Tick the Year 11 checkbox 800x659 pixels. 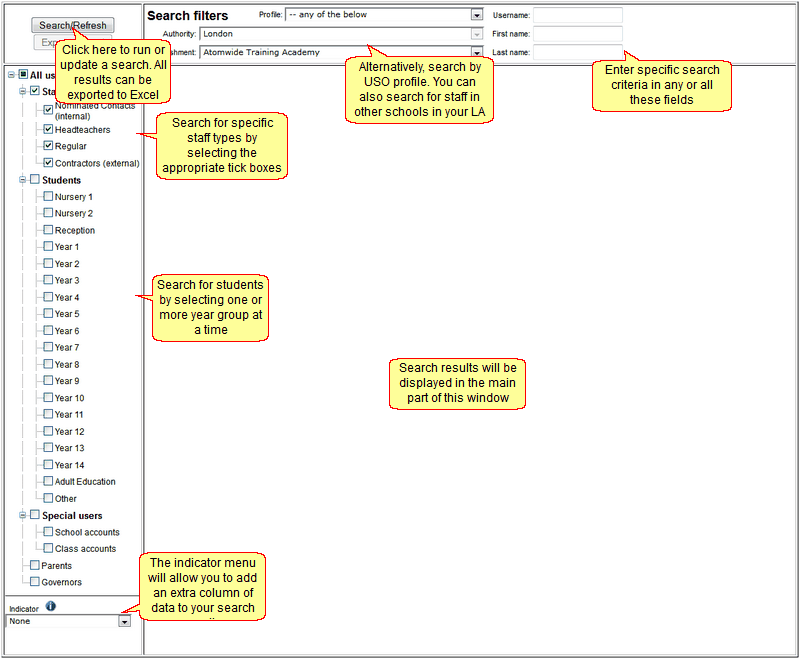(48, 414)
